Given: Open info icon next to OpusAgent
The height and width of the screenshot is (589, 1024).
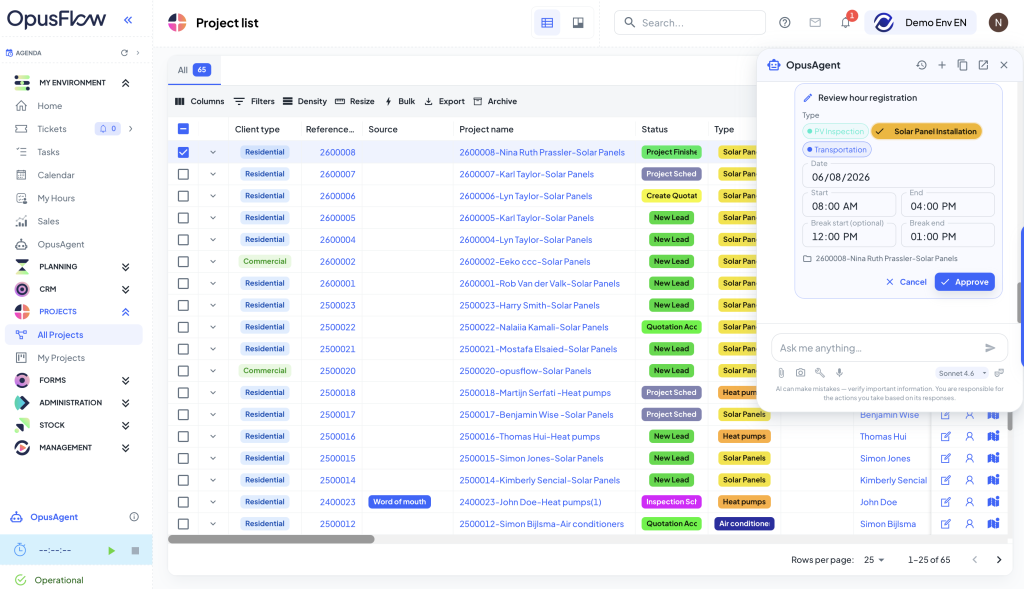Looking at the screenshot, I should (134, 517).
